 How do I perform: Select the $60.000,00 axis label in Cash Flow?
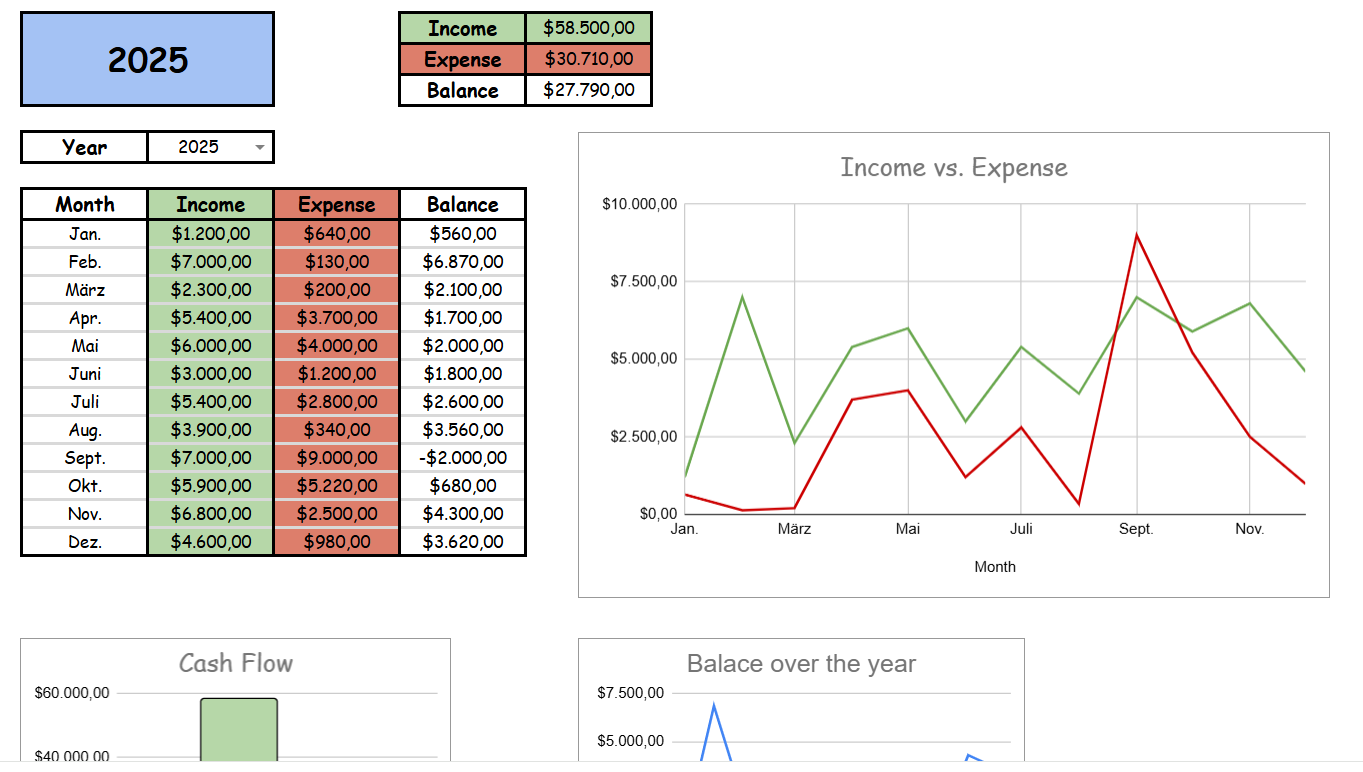(x=72, y=693)
